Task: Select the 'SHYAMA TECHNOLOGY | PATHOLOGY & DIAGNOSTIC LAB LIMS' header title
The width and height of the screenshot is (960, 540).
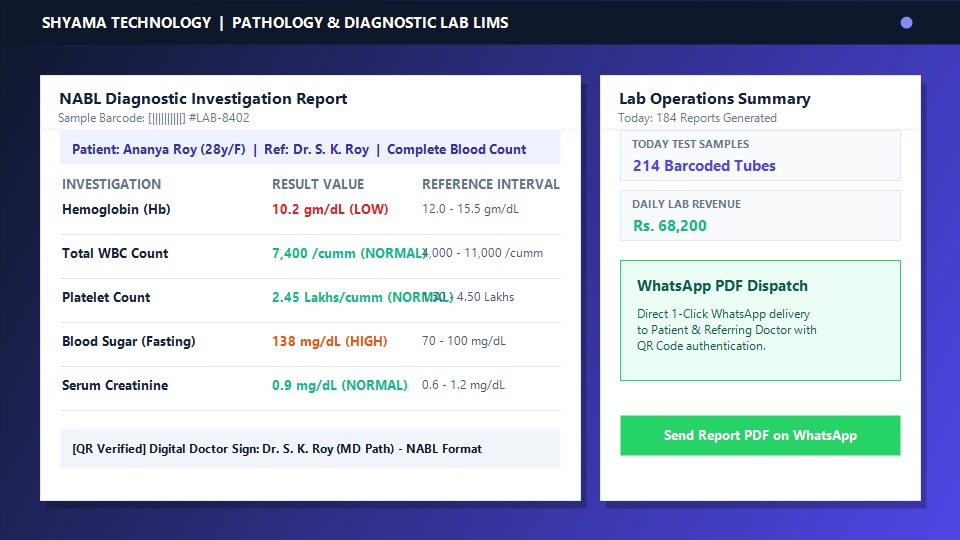Action: point(275,23)
